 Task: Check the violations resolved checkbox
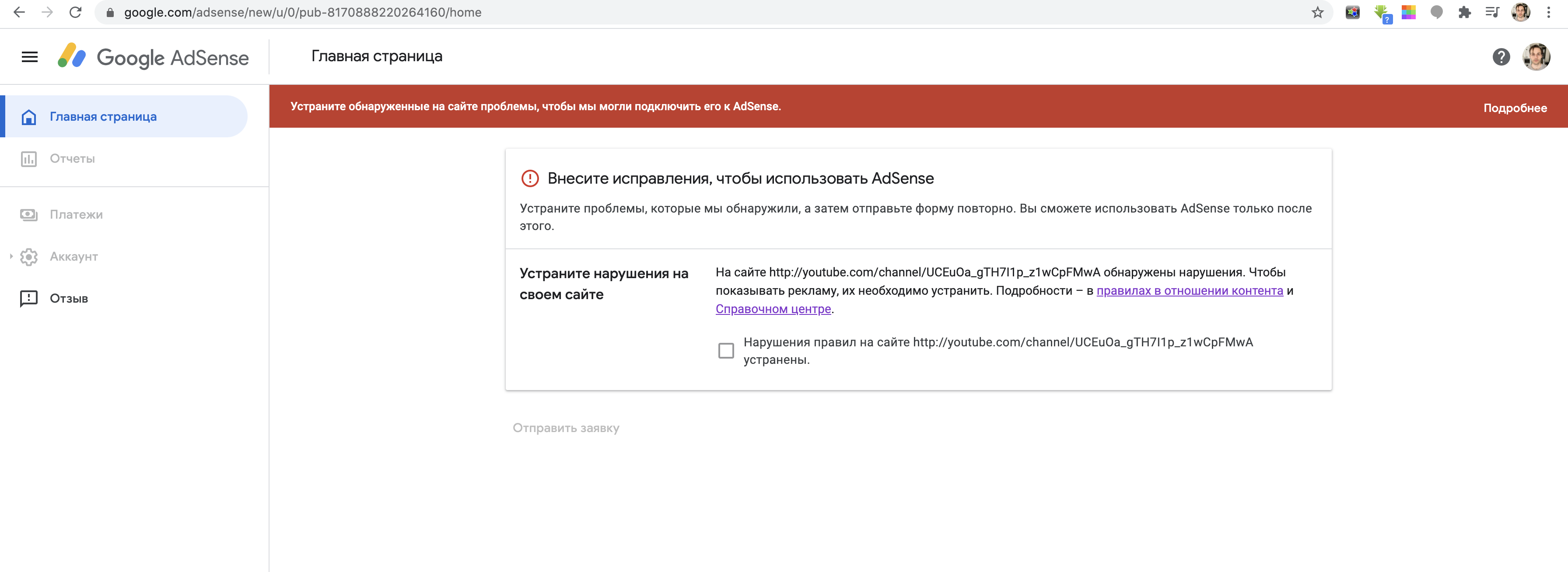[x=725, y=351]
